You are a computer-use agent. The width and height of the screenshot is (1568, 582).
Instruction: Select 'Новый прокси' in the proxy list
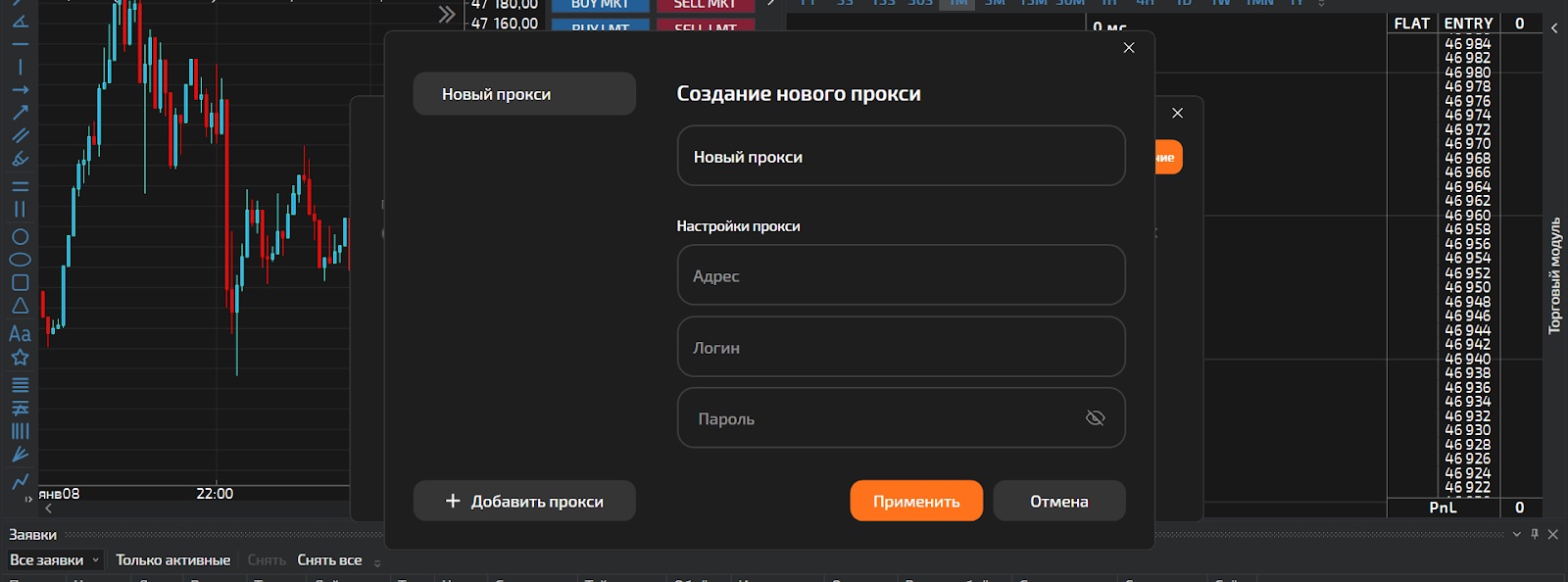pos(524,94)
